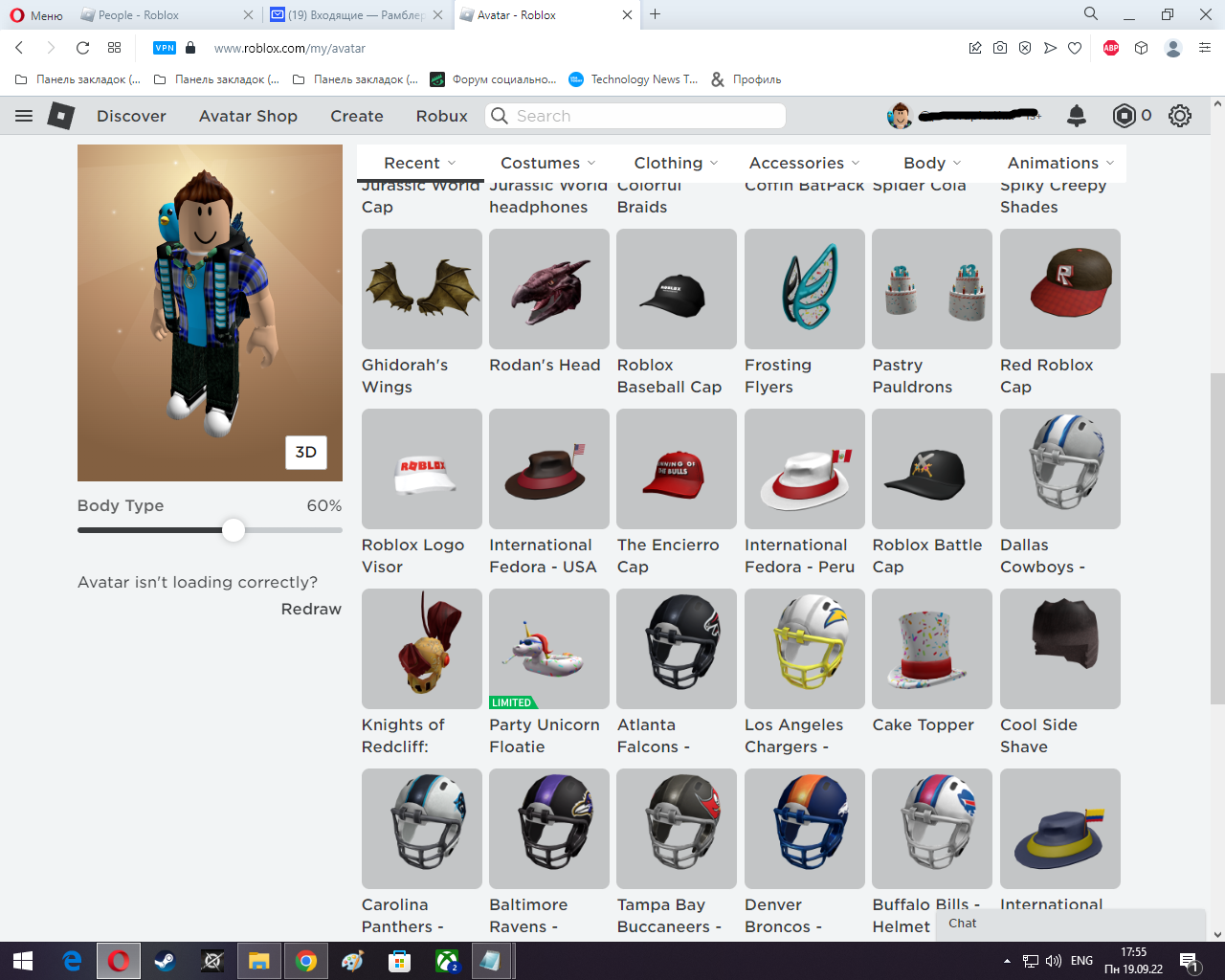Select the Cake Topper thumbnail
This screenshot has width=1225, height=980.
point(932,649)
